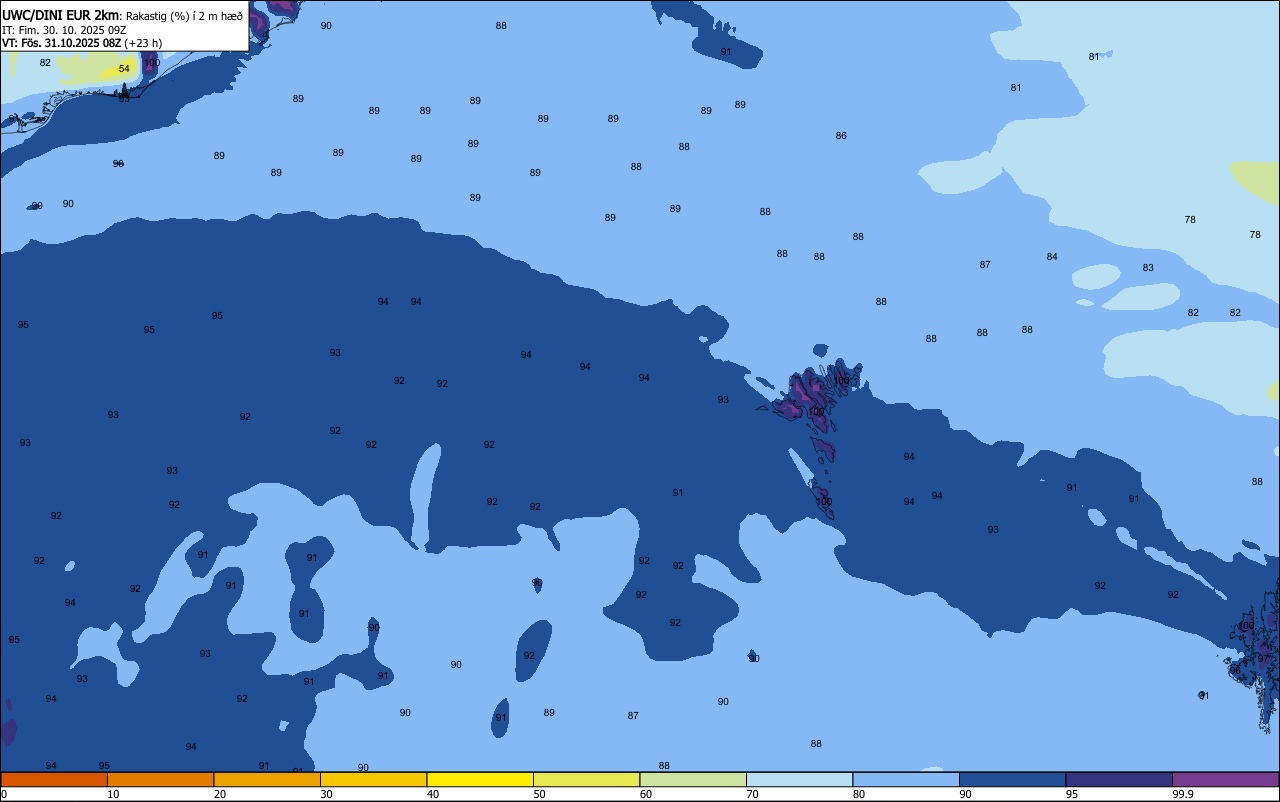The width and height of the screenshot is (1280, 802).
Task: Pick the 20–30 amber legend swatch
Action: click(x=267, y=779)
